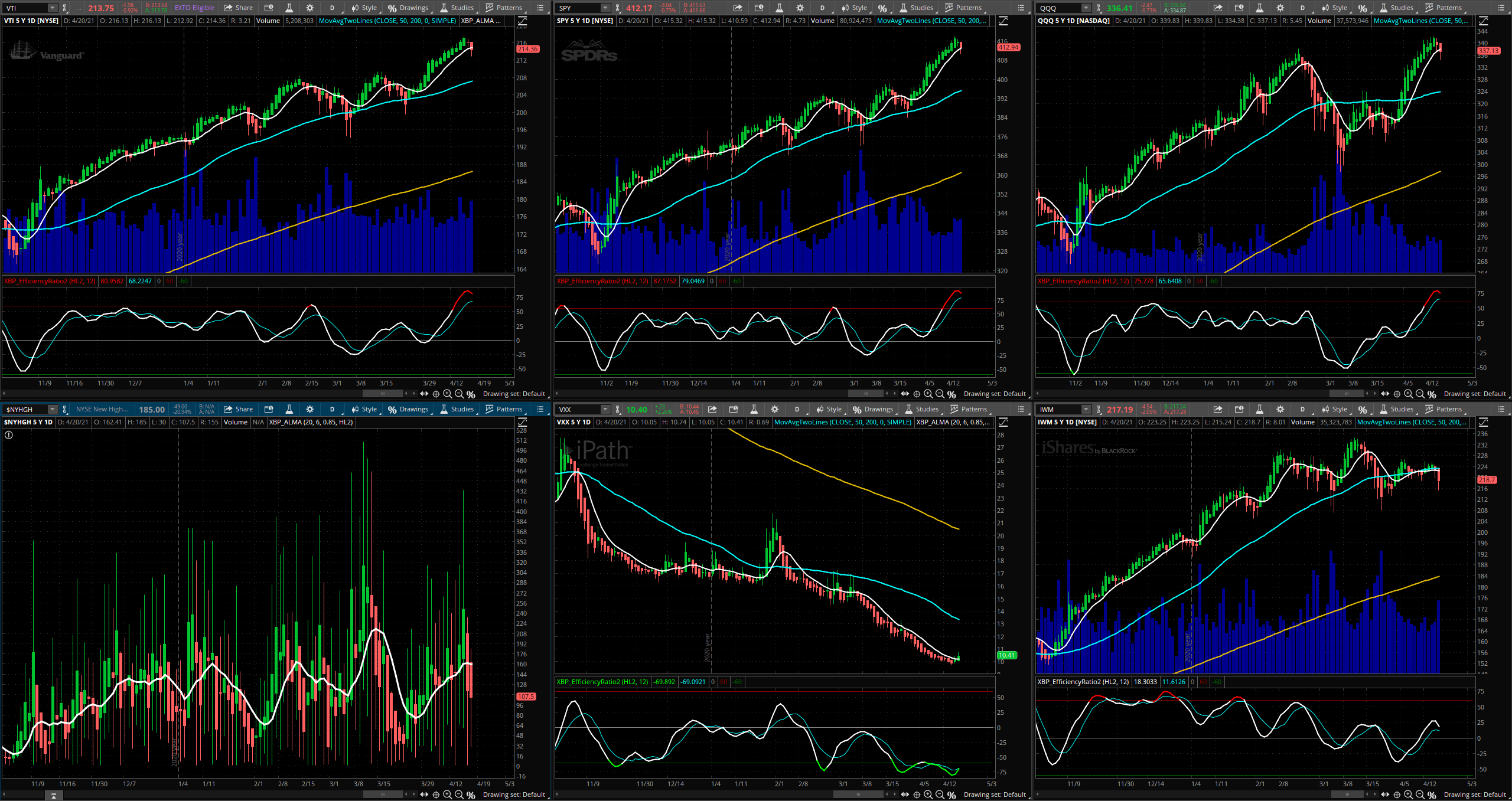
Task: Click percent drawing icon below VXX chart
Action: point(951,795)
